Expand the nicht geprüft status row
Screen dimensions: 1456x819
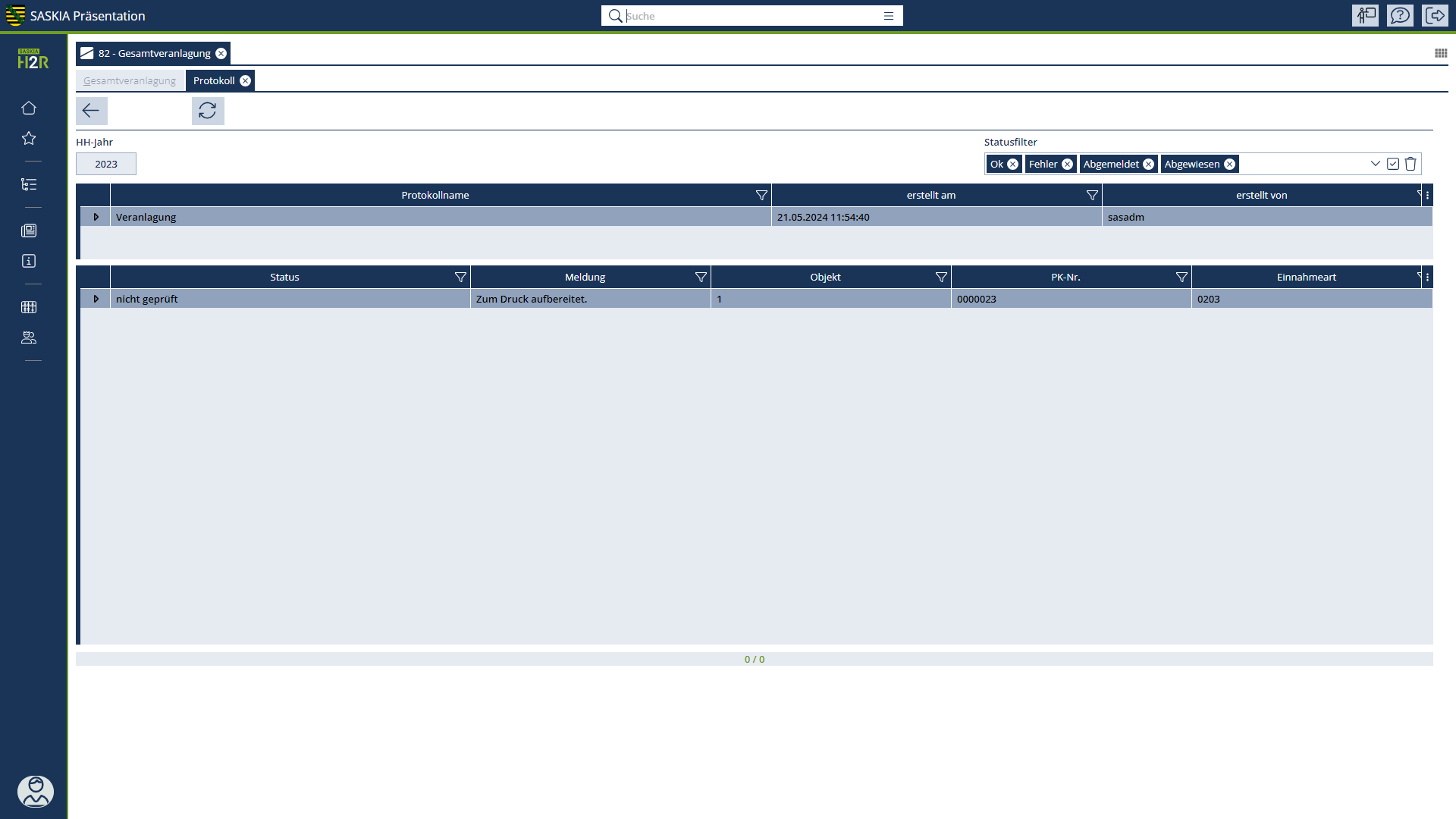click(96, 299)
